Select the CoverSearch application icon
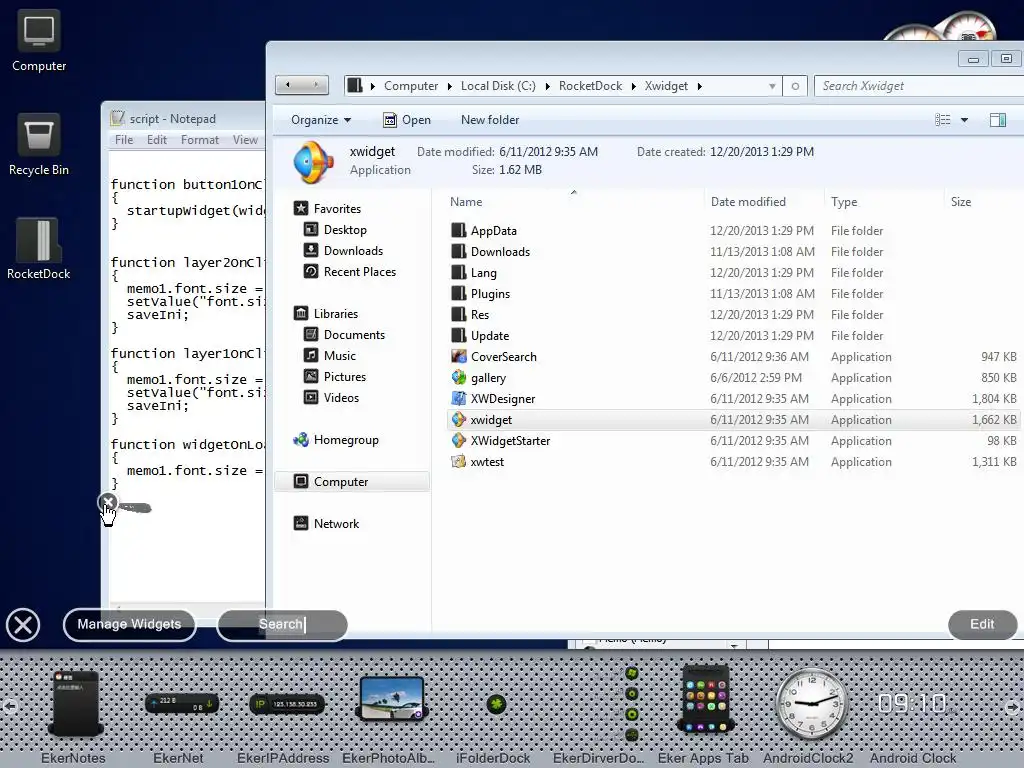This screenshot has width=1024, height=768. (x=459, y=357)
